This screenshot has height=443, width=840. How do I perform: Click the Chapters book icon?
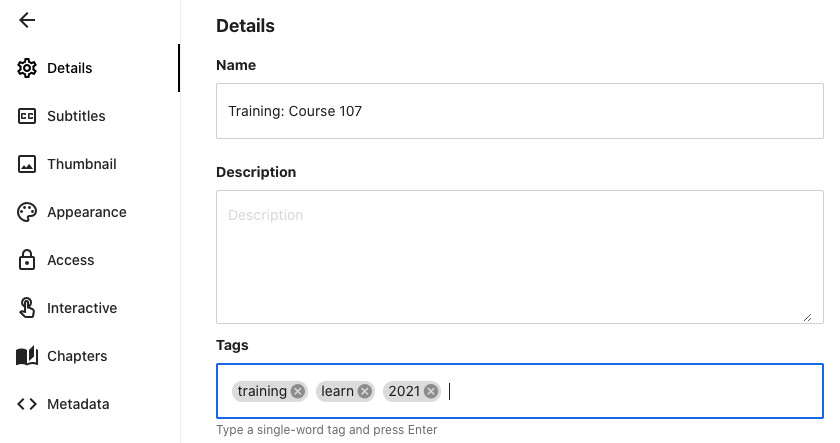tap(28, 356)
